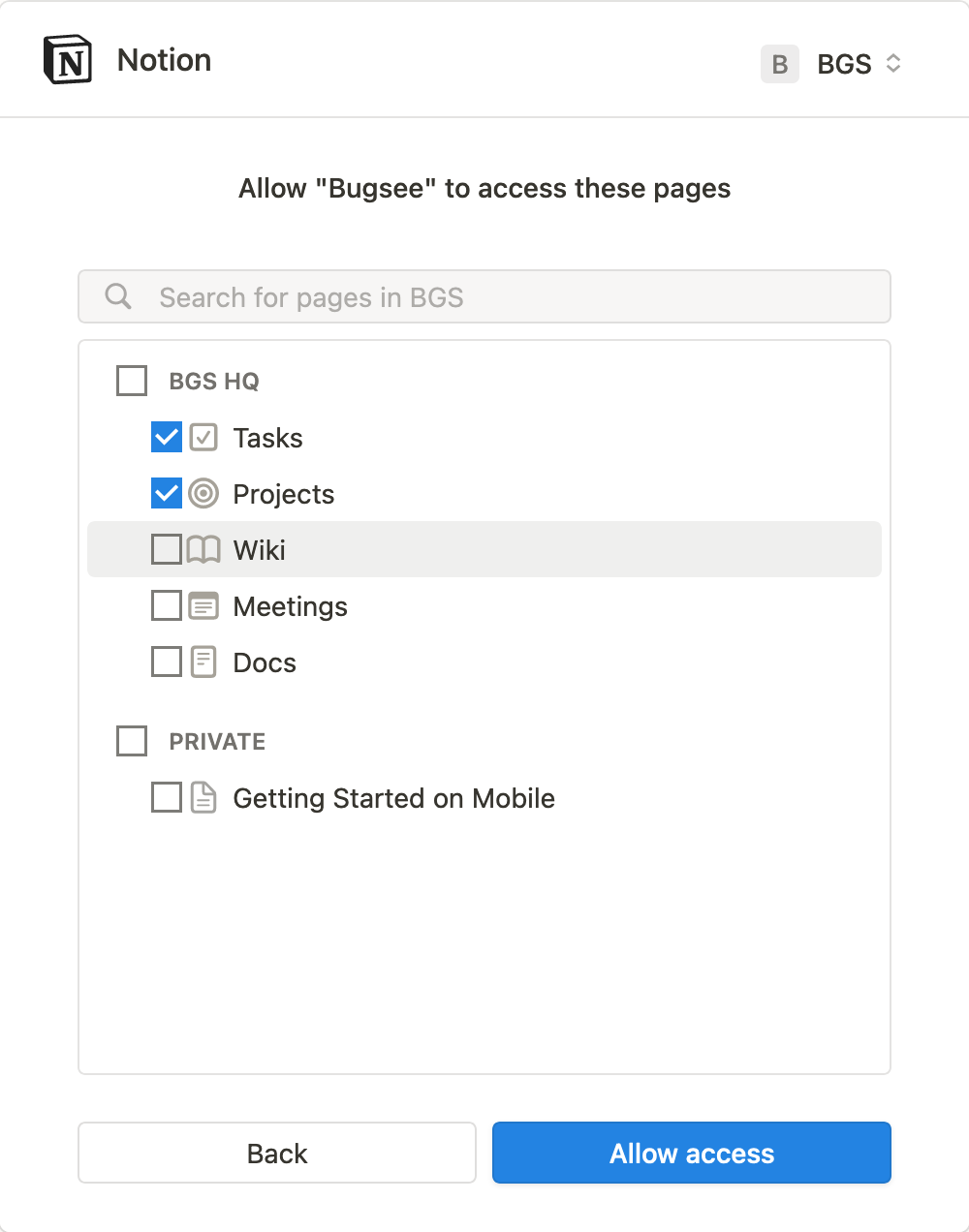The image size is (969, 1232).
Task: Click the B workspace badge icon
Action: [x=780, y=64]
